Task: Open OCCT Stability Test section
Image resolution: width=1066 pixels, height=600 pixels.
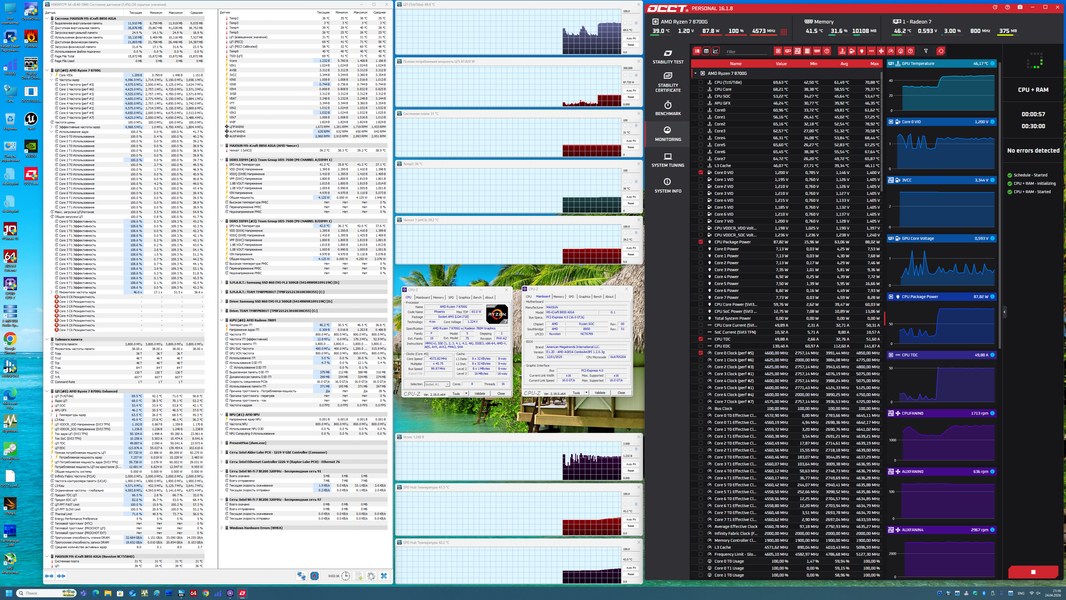Action: click(668, 56)
